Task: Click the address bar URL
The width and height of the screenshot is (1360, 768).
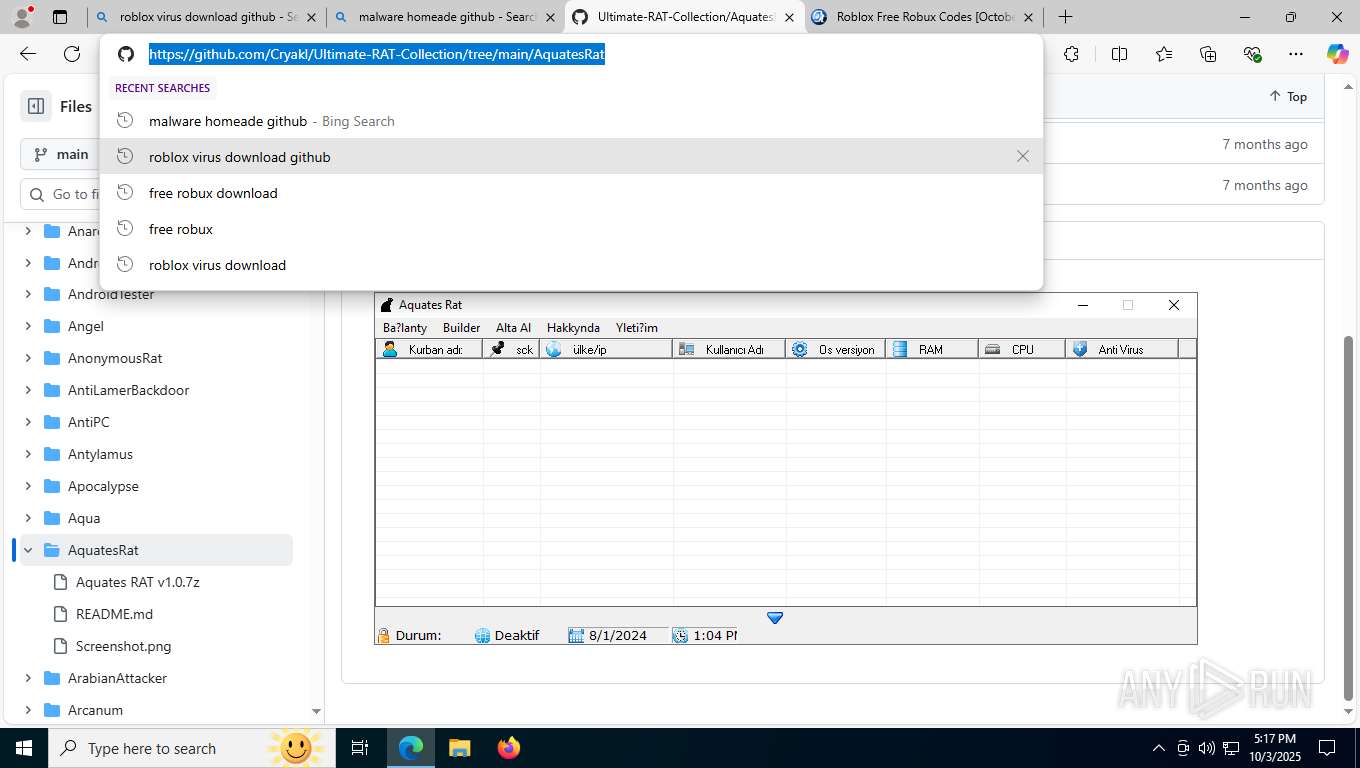Action: (x=377, y=54)
